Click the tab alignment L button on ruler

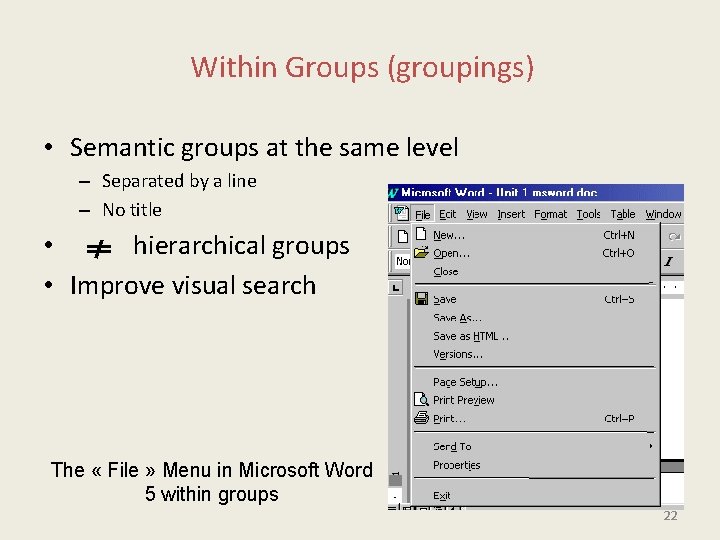click(x=395, y=288)
